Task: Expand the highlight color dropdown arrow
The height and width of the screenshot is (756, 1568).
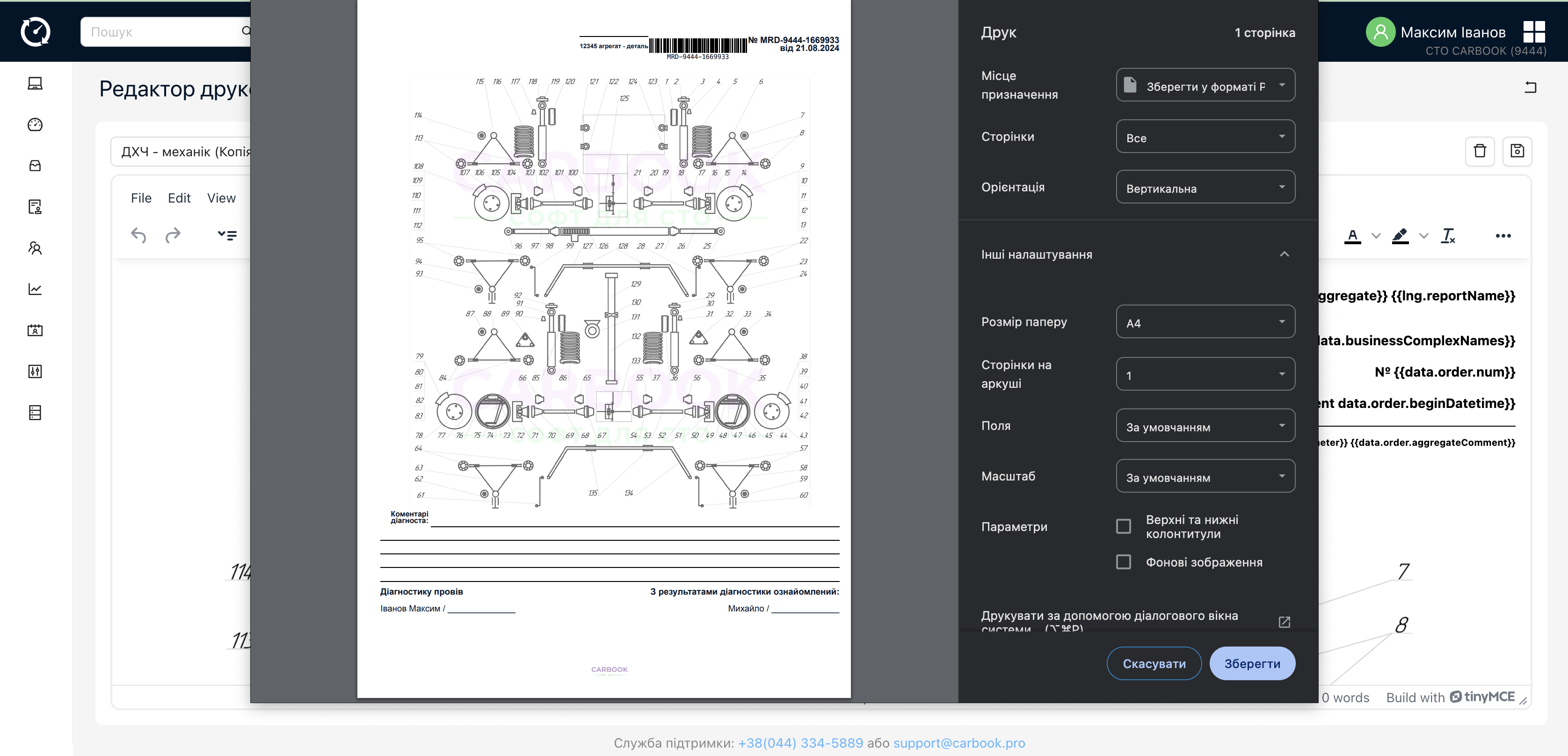Action: tap(1424, 236)
